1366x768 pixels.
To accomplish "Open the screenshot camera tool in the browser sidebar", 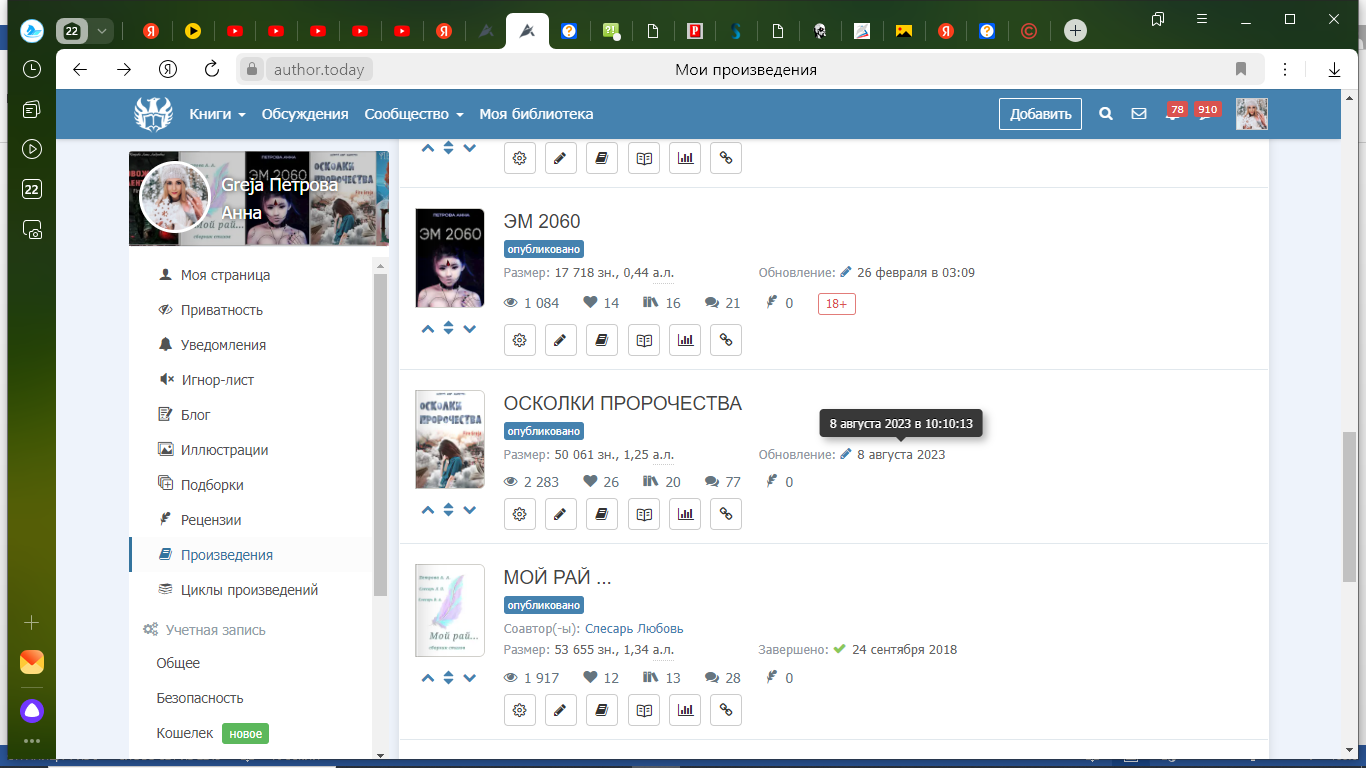I will 32,229.
